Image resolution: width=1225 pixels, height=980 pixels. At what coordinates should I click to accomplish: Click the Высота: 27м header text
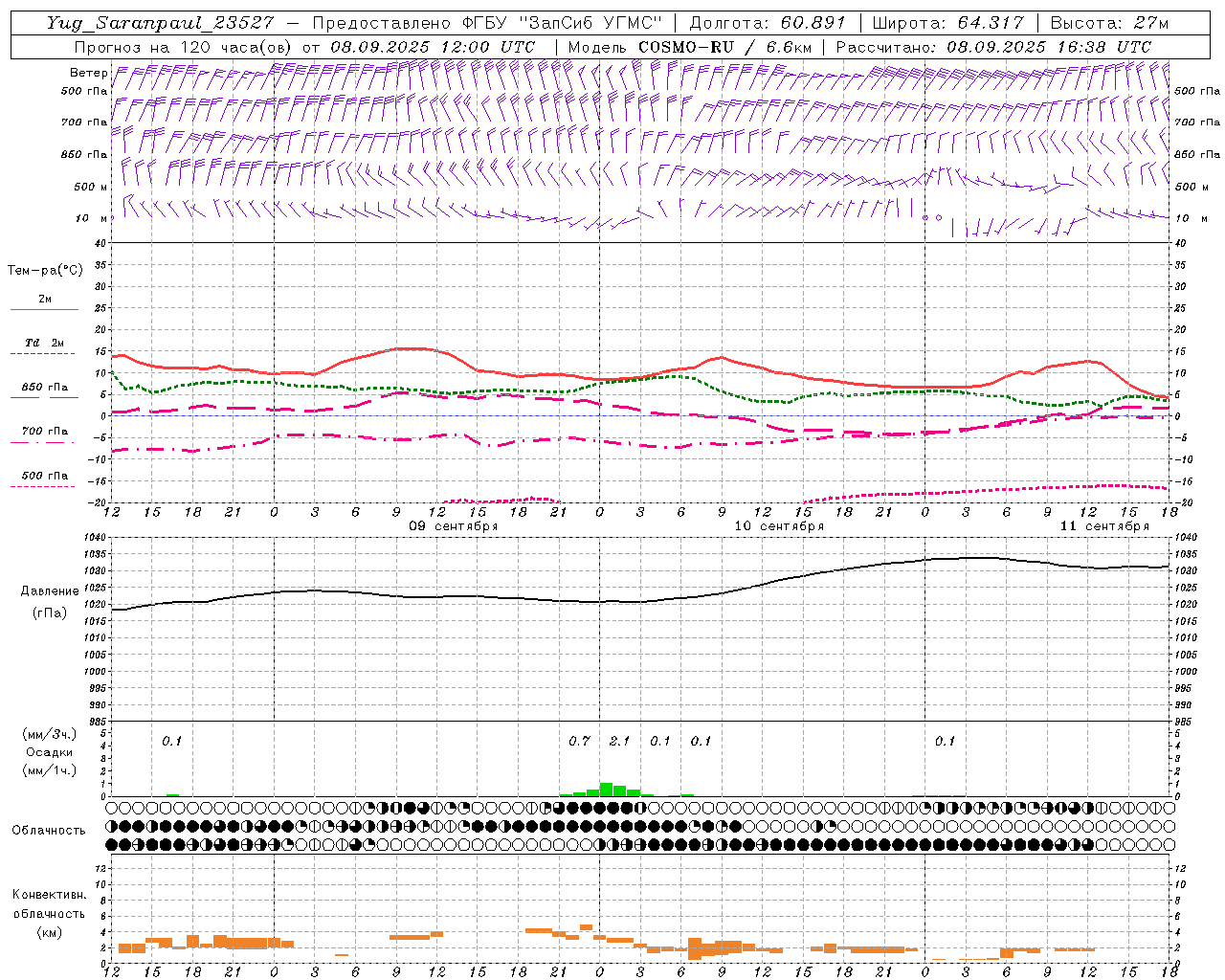point(1109,23)
